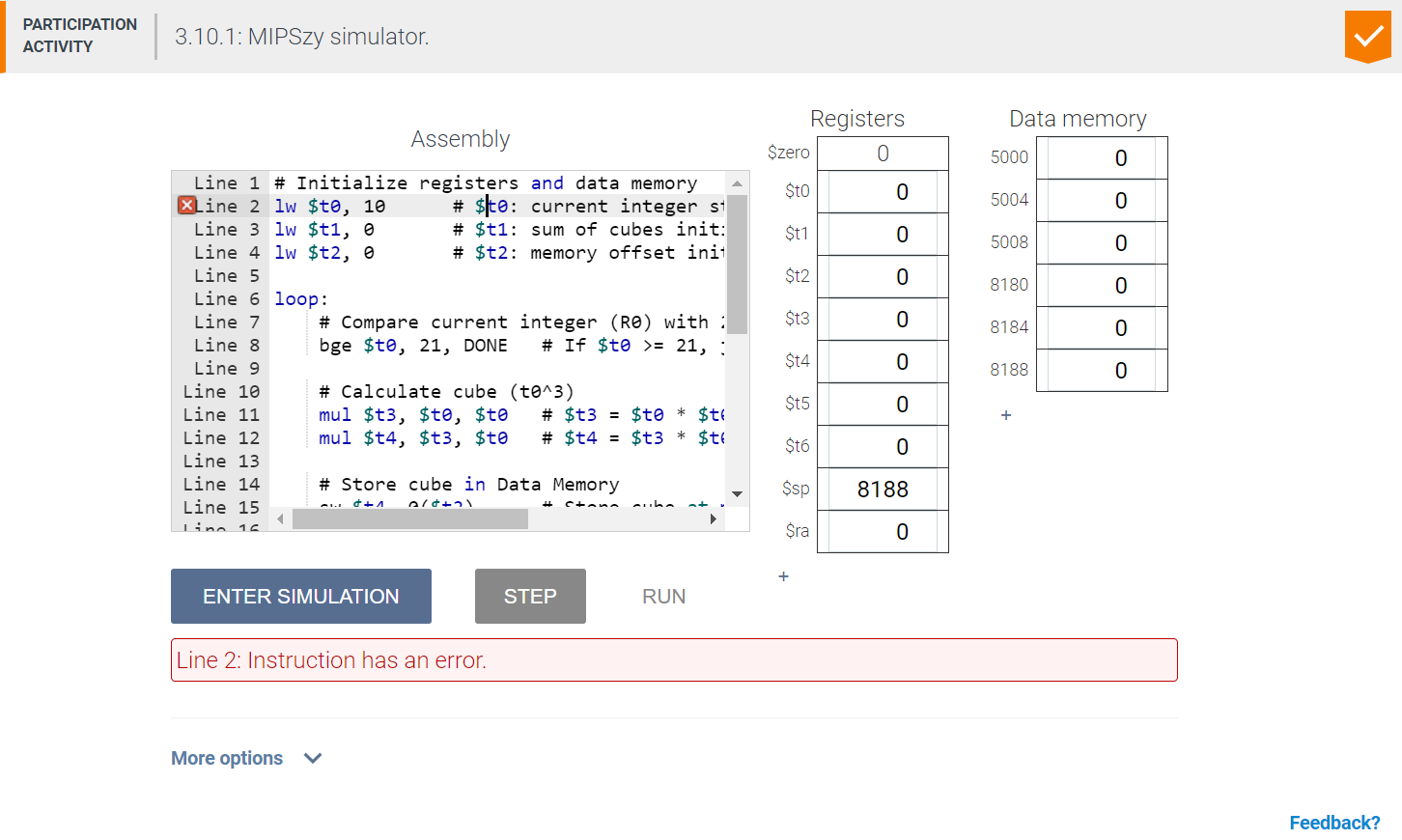Viewport: 1402px width, 840px height.
Task: Click the down arrow of the code scrollbar
Action: click(738, 493)
